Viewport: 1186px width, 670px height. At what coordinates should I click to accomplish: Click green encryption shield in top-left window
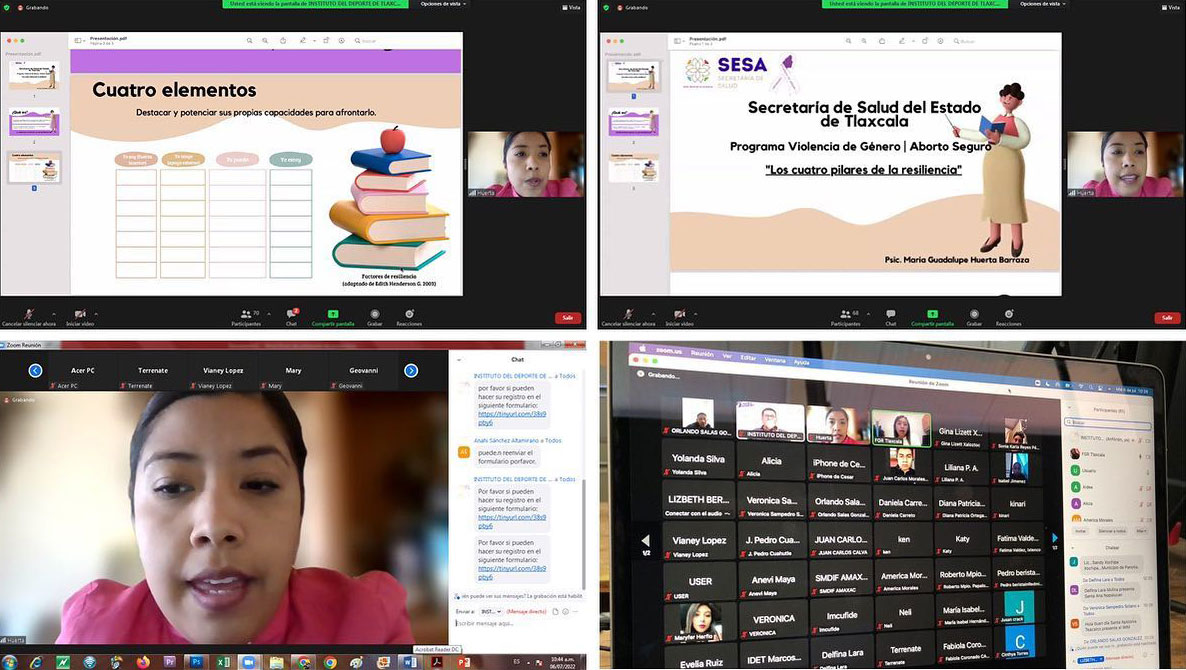7,8
